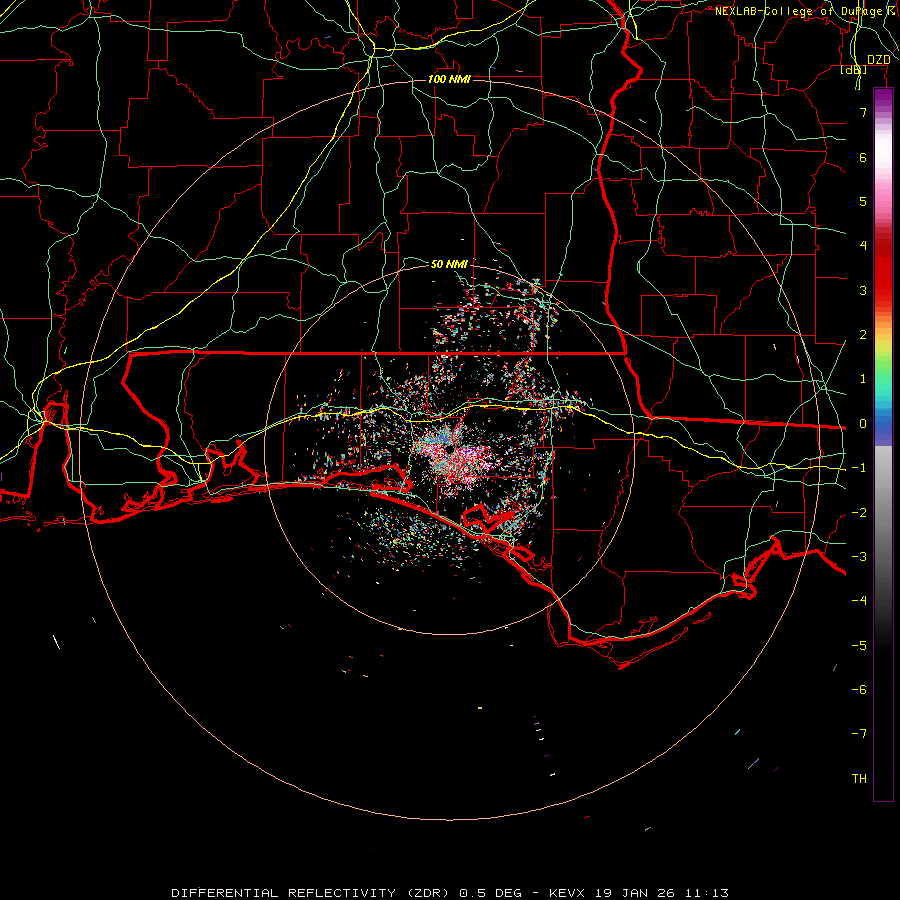The height and width of the screenshot is (900, 900).
Task: Click the 19 JAN 26 date text
Action: tap(634, 893)
